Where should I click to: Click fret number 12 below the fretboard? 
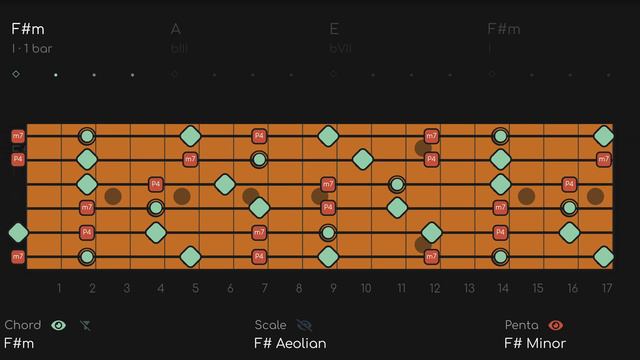(435, 289)
